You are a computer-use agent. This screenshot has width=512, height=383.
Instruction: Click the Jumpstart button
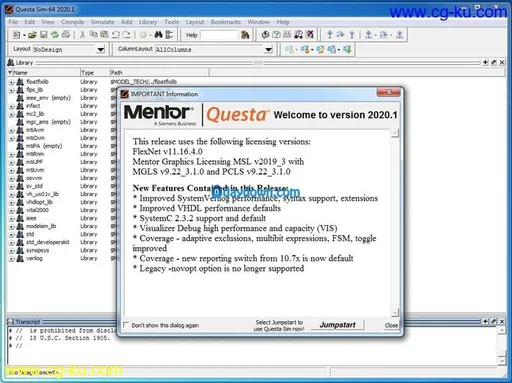pyautogui.click(x=337, y=325)
